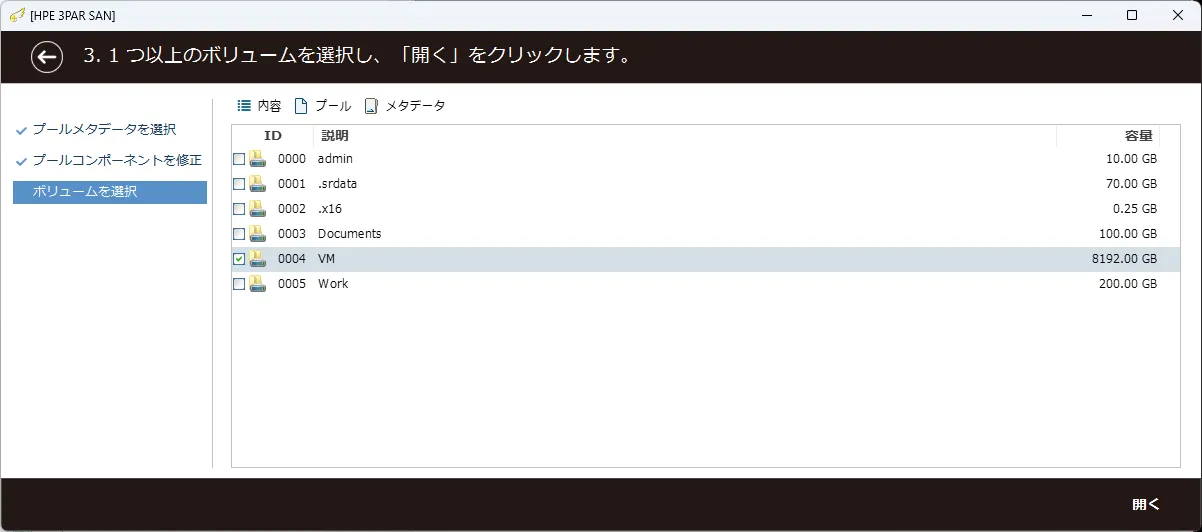Check the Work volume checkbox
The image size is (1202, 532).
[x=239, y=284]
